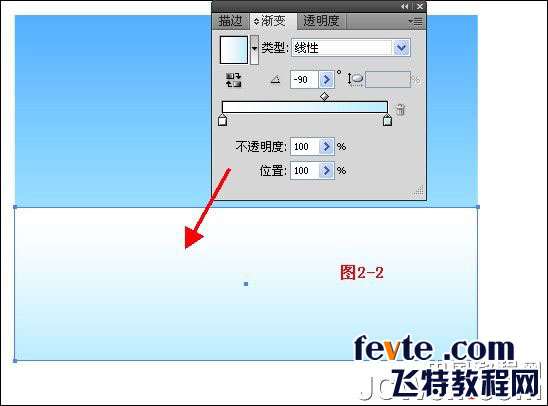Click the aspect ratio icon
Image resolution: width=548 pixels, height=406 pixels.
pyautogui.click(x=355, y=79)
